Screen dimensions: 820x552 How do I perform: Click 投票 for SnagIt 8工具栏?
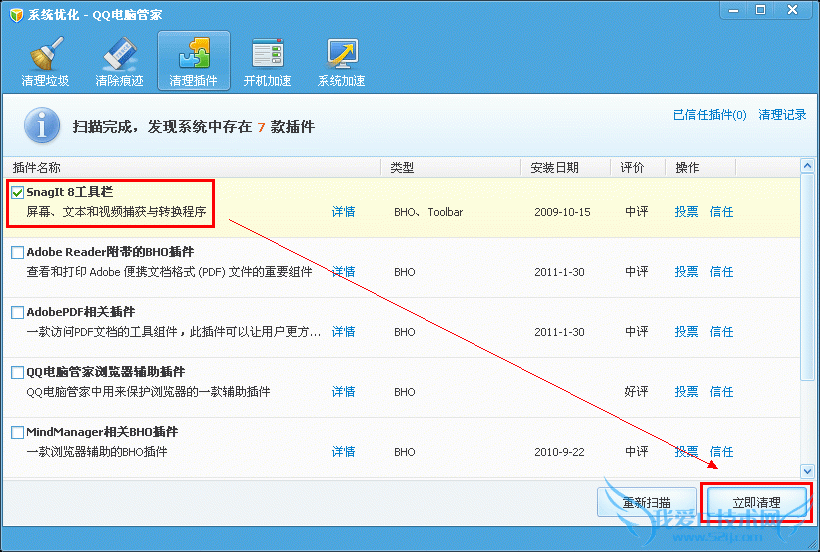pyautogui.click(x=686, y=212)
